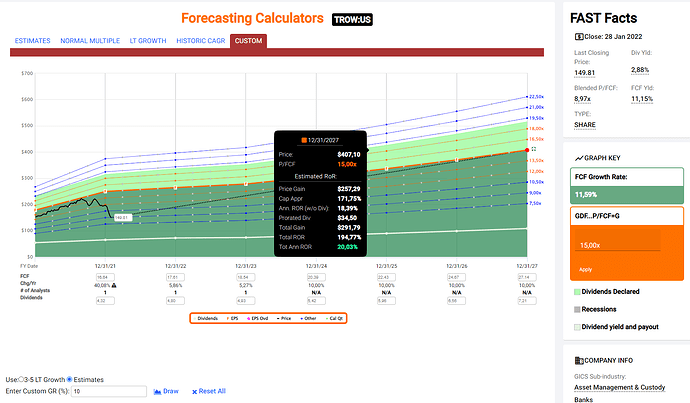Open the ESTIMATES tab
Image resolution: width=690 pixels, height=403 pixels.
coord(32,41)
